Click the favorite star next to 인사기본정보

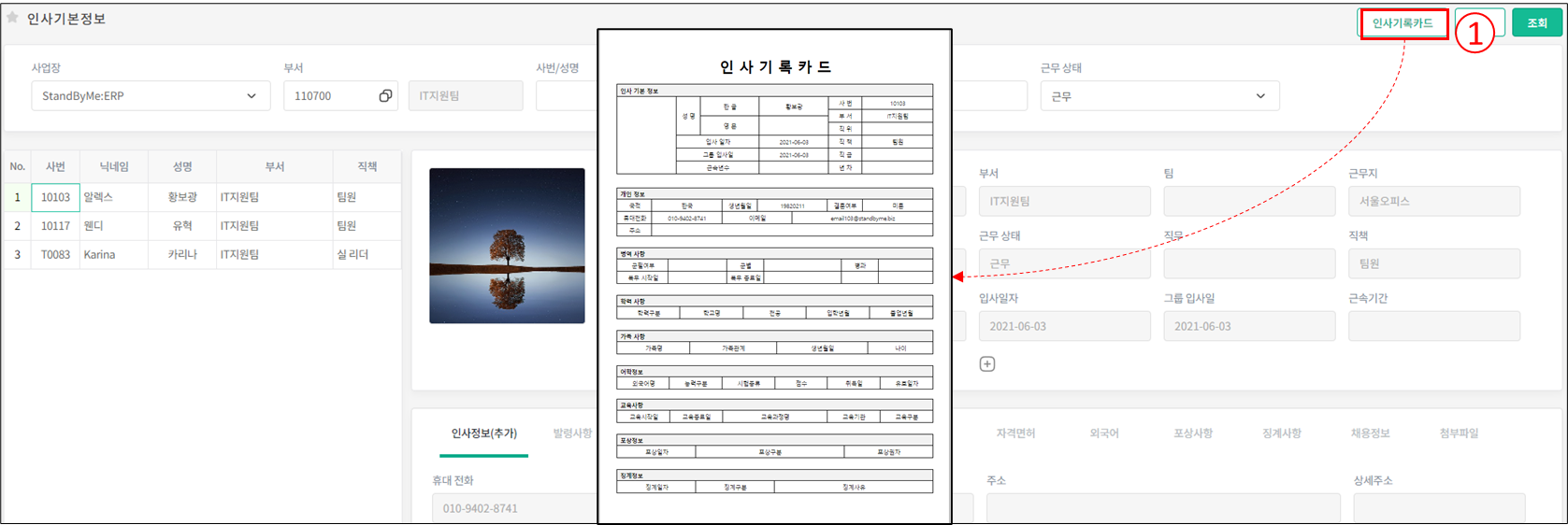12,18
